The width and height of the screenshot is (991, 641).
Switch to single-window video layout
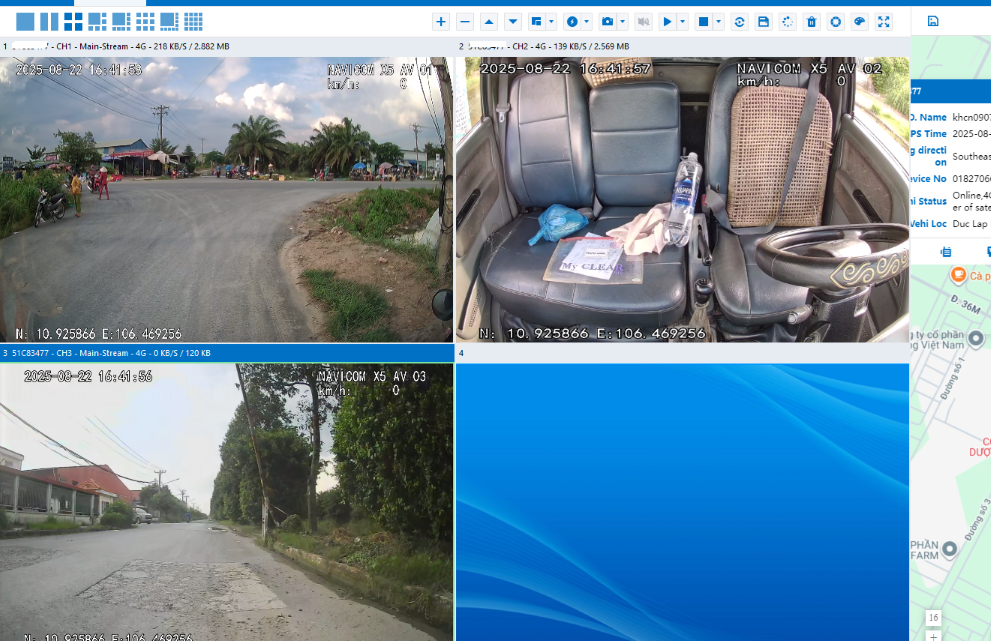tap(25, 22)
